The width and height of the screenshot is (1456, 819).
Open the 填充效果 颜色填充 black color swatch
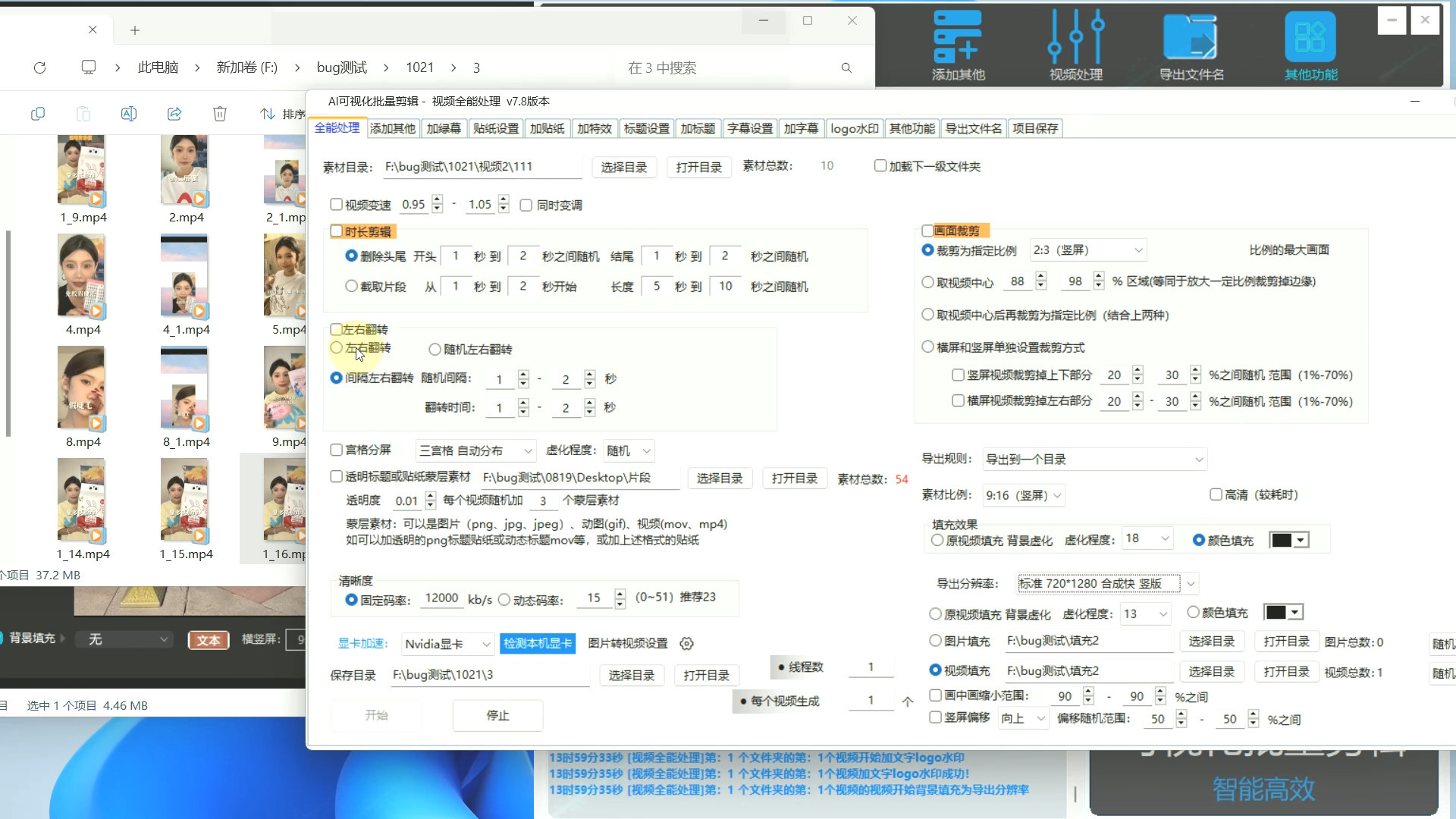click(1289, 540)
